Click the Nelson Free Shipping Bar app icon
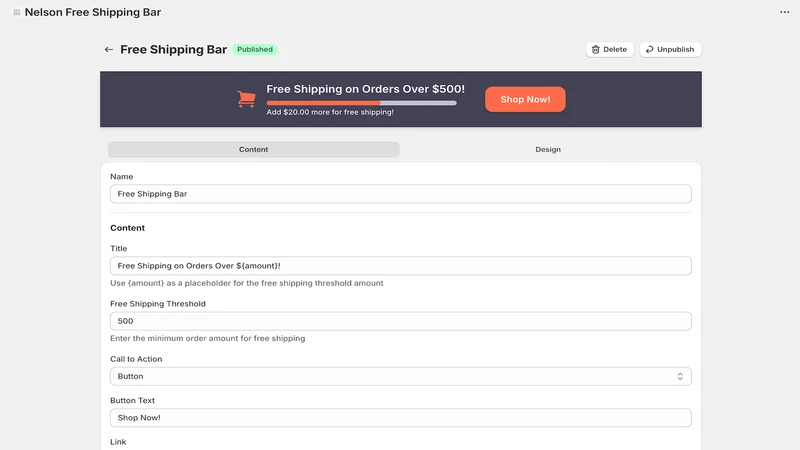800x450 pixels. [x=17, y=12]
